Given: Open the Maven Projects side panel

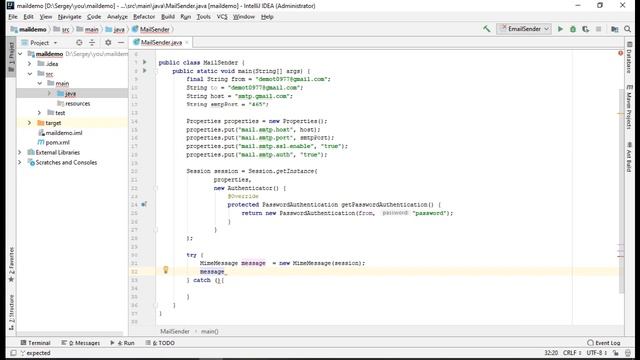Looking at the screenshot, I should pos(629,107).
